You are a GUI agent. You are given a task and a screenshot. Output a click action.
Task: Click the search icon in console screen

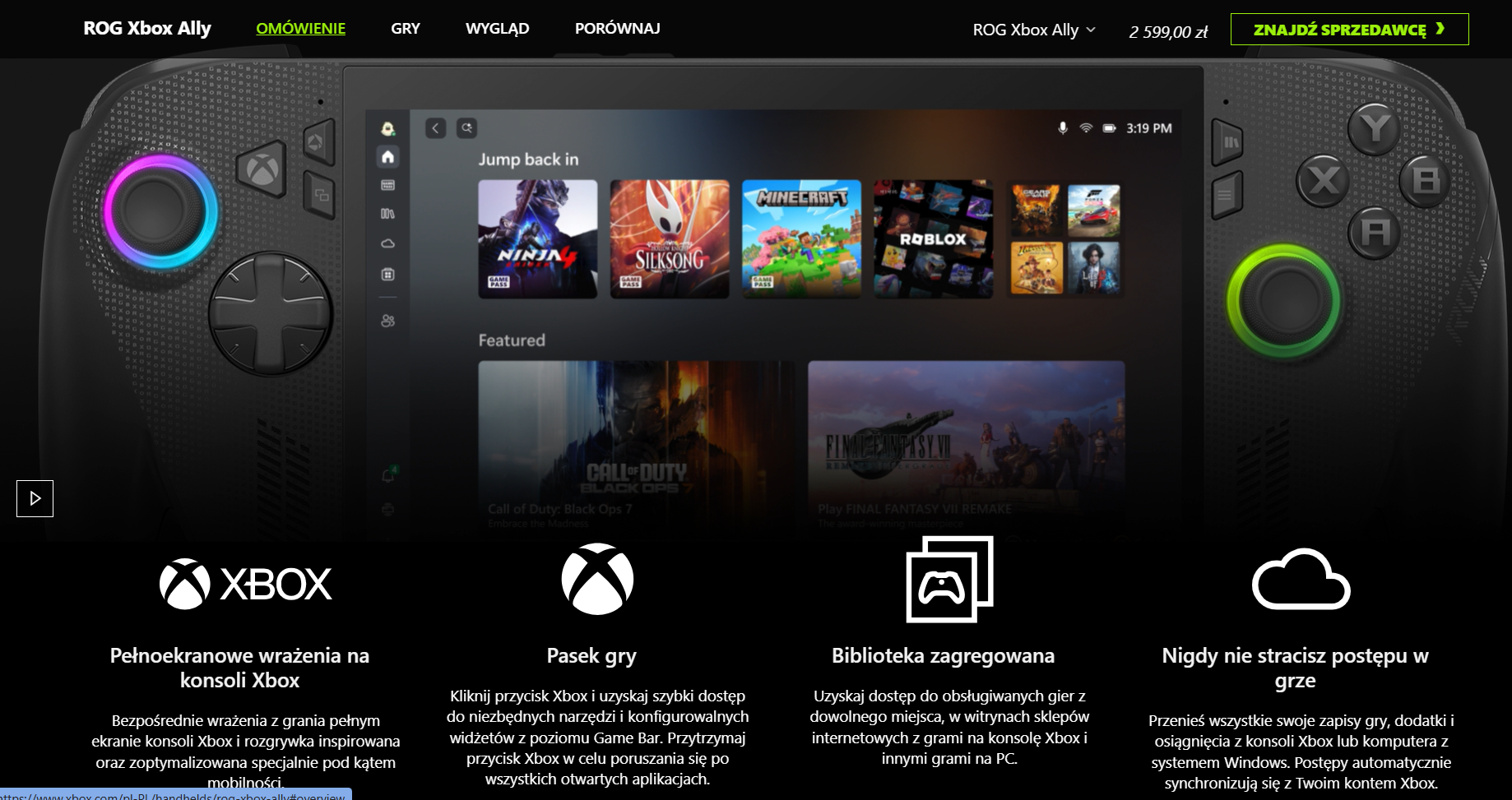466,128
